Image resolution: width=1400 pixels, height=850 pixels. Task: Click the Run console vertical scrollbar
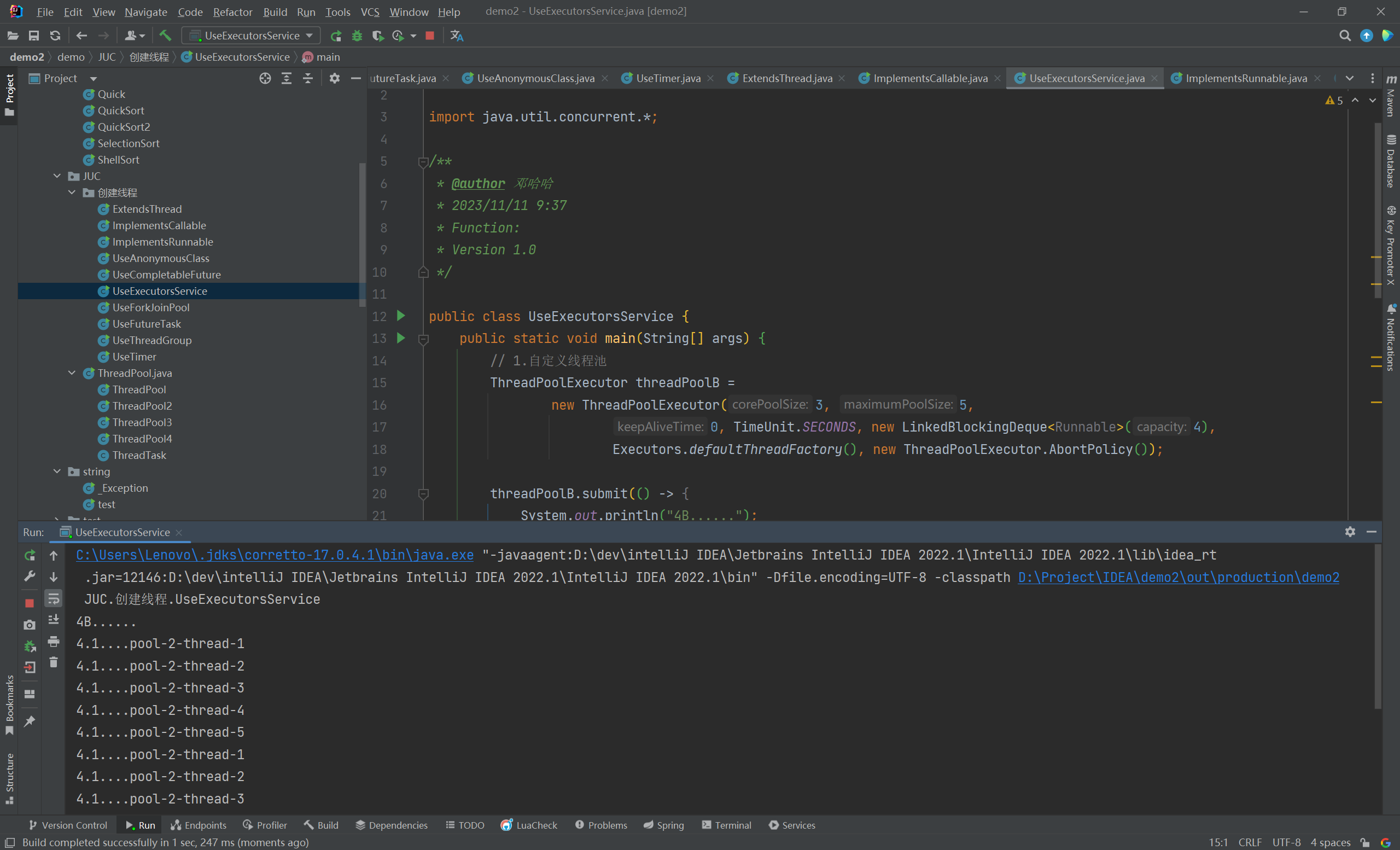tap(1377, 626)
